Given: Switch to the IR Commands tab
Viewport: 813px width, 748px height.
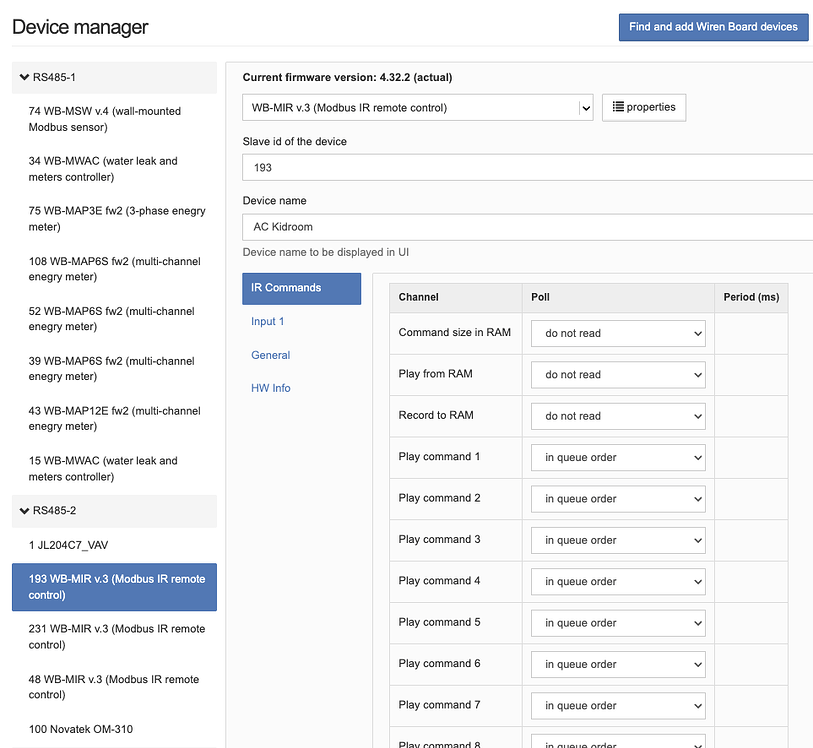Looking at the screenshot, I should (301, 288).
